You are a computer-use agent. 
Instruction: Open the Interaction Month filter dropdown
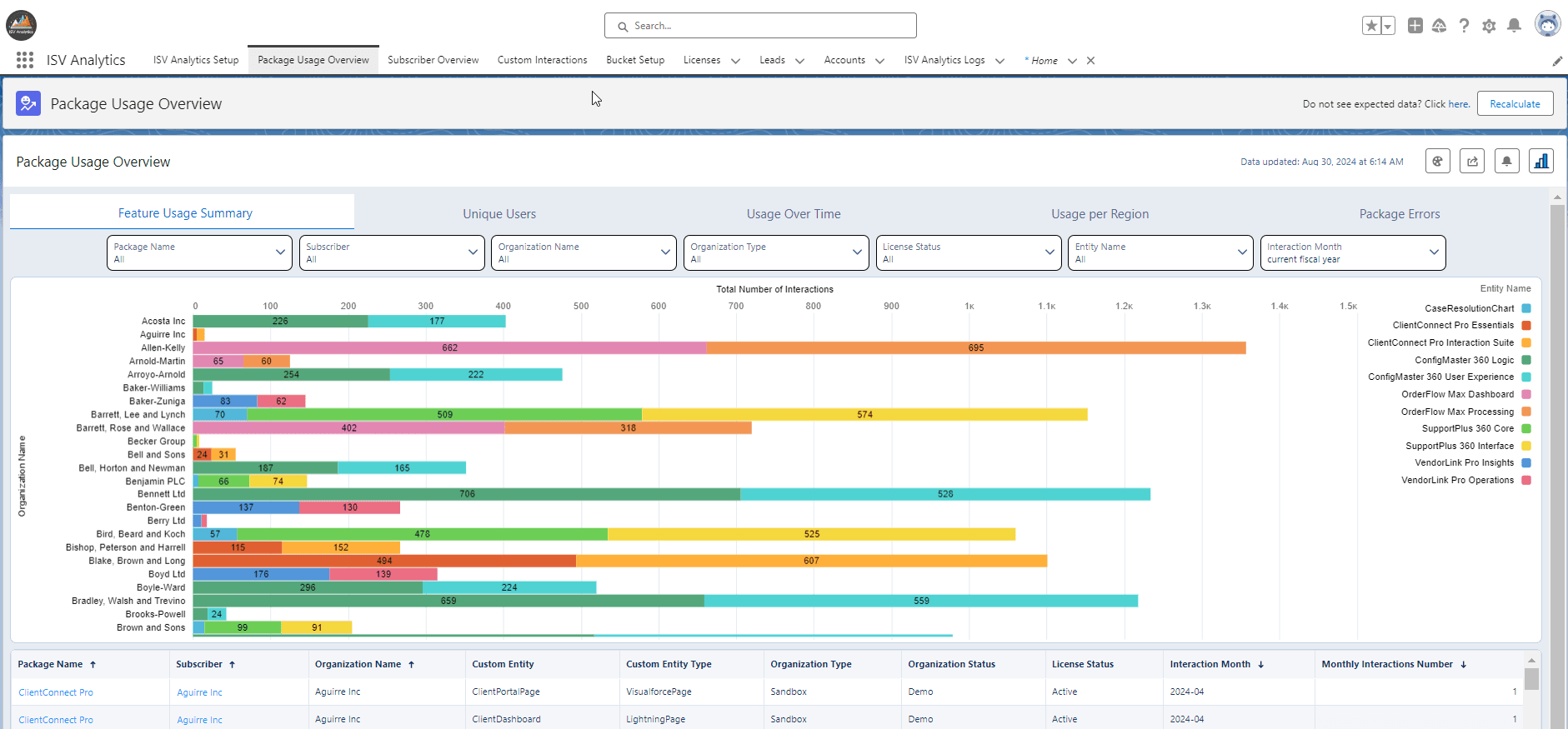1353,252
